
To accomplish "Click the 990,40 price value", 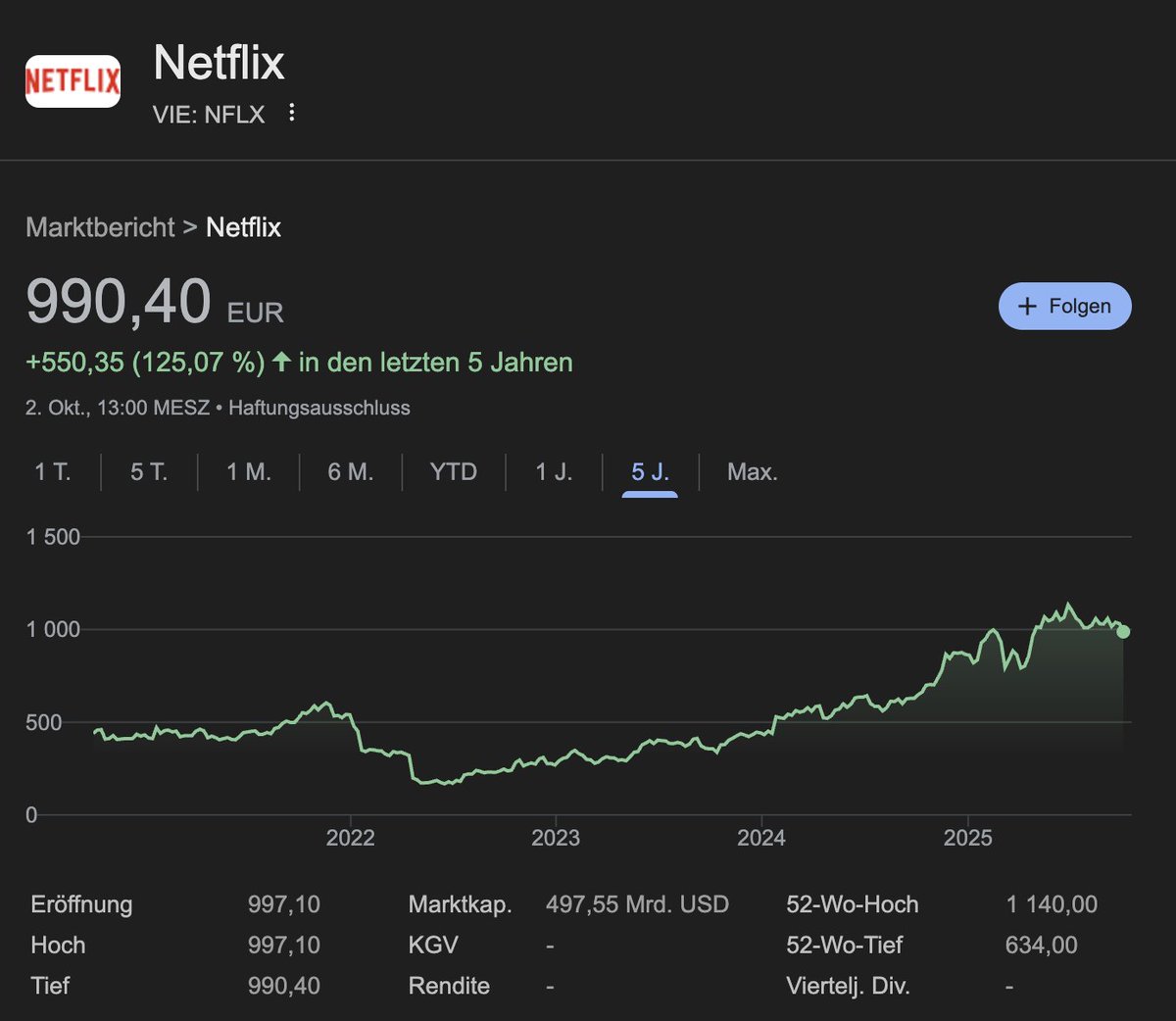I will [119, 301].
